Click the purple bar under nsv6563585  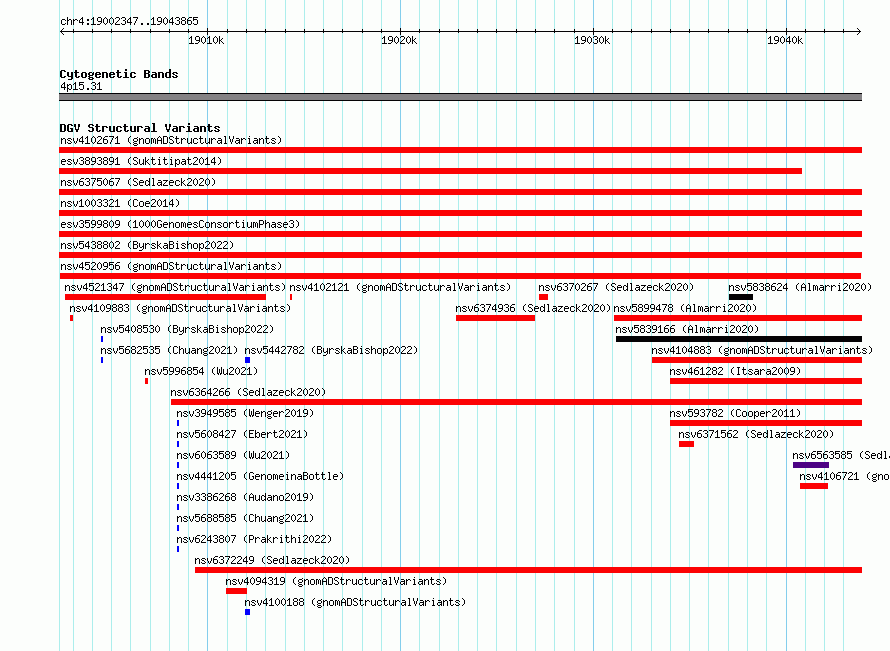pos(811,465)
